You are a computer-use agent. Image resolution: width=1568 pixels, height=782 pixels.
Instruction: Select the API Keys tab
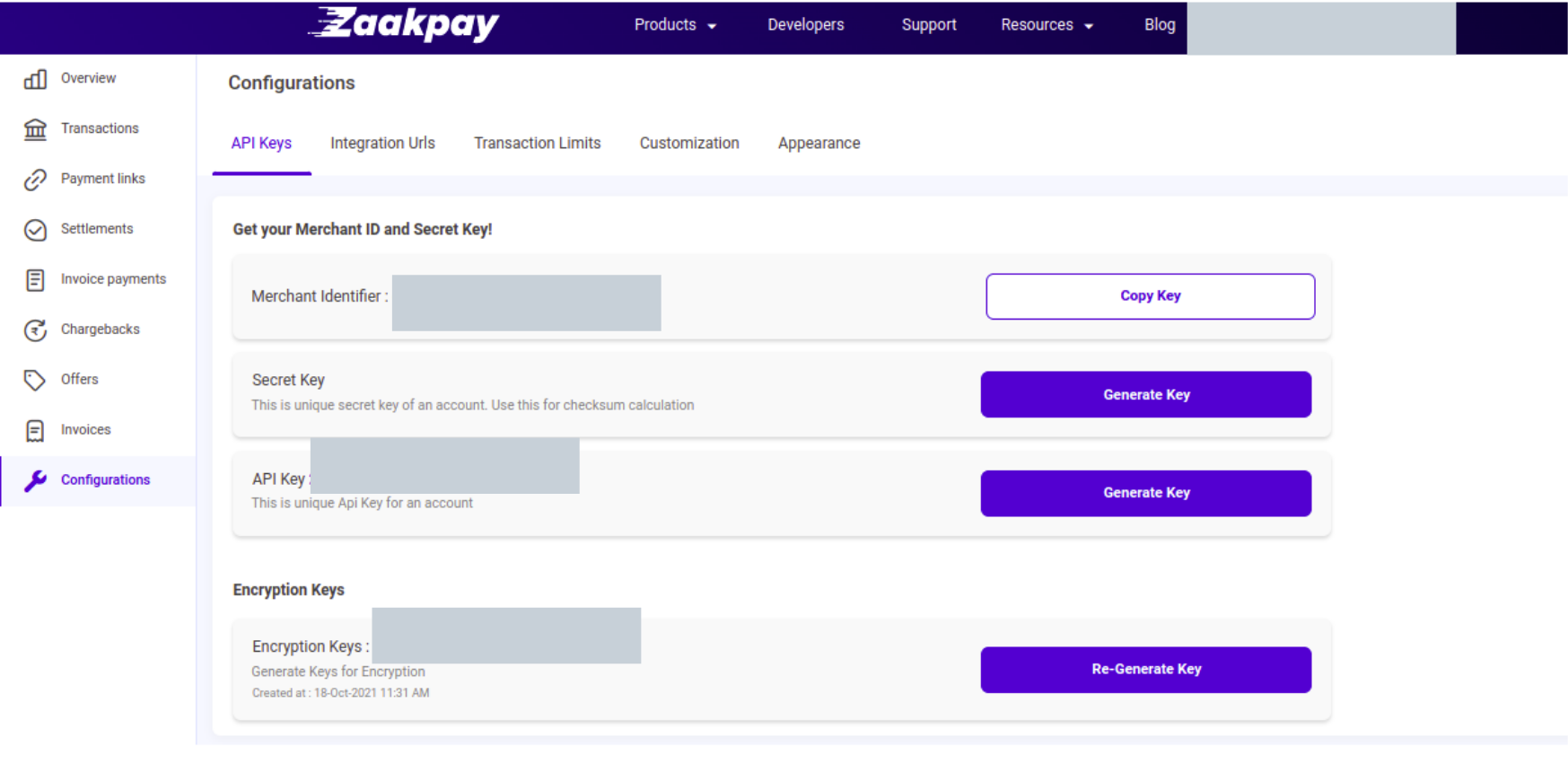tap(261, 144)
